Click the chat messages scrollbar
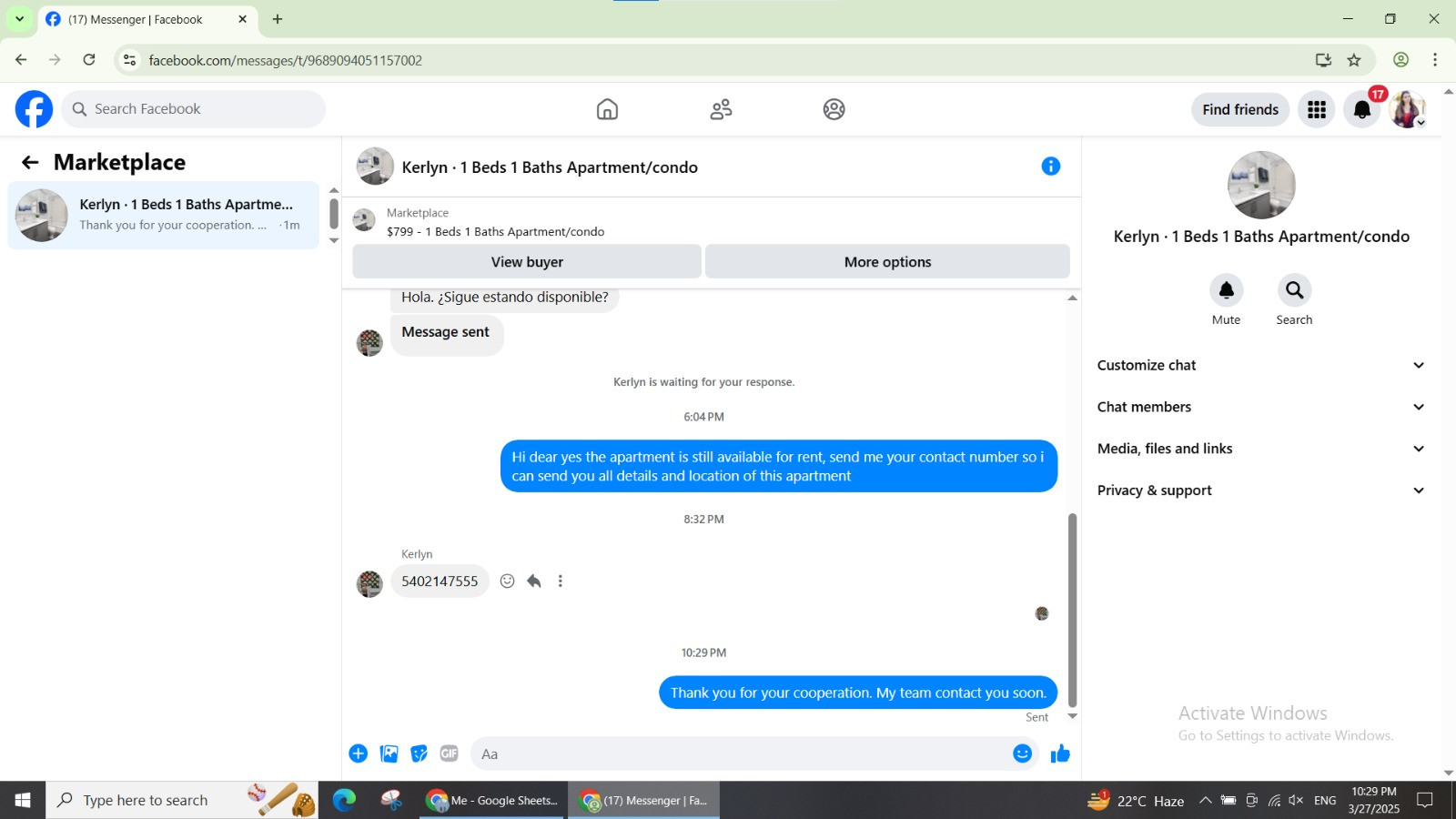Viewport: 1456px width, 819px height. 1072,610
